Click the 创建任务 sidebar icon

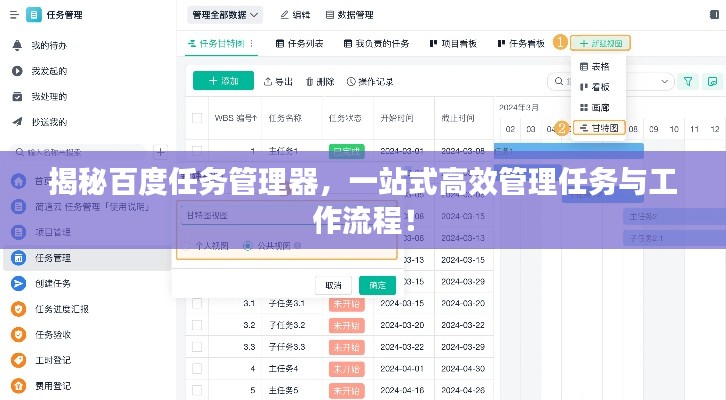click(x=18, y=283)
